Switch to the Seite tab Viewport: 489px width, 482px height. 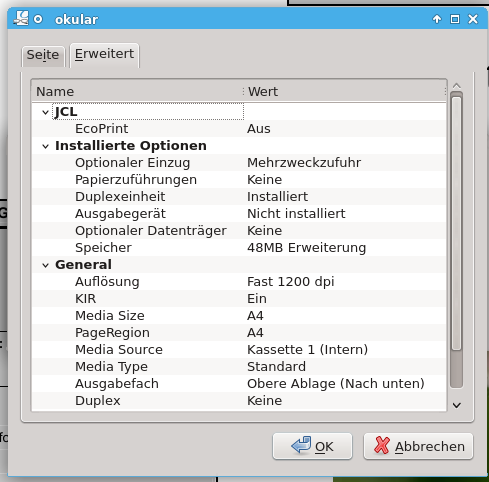point(43,55)
